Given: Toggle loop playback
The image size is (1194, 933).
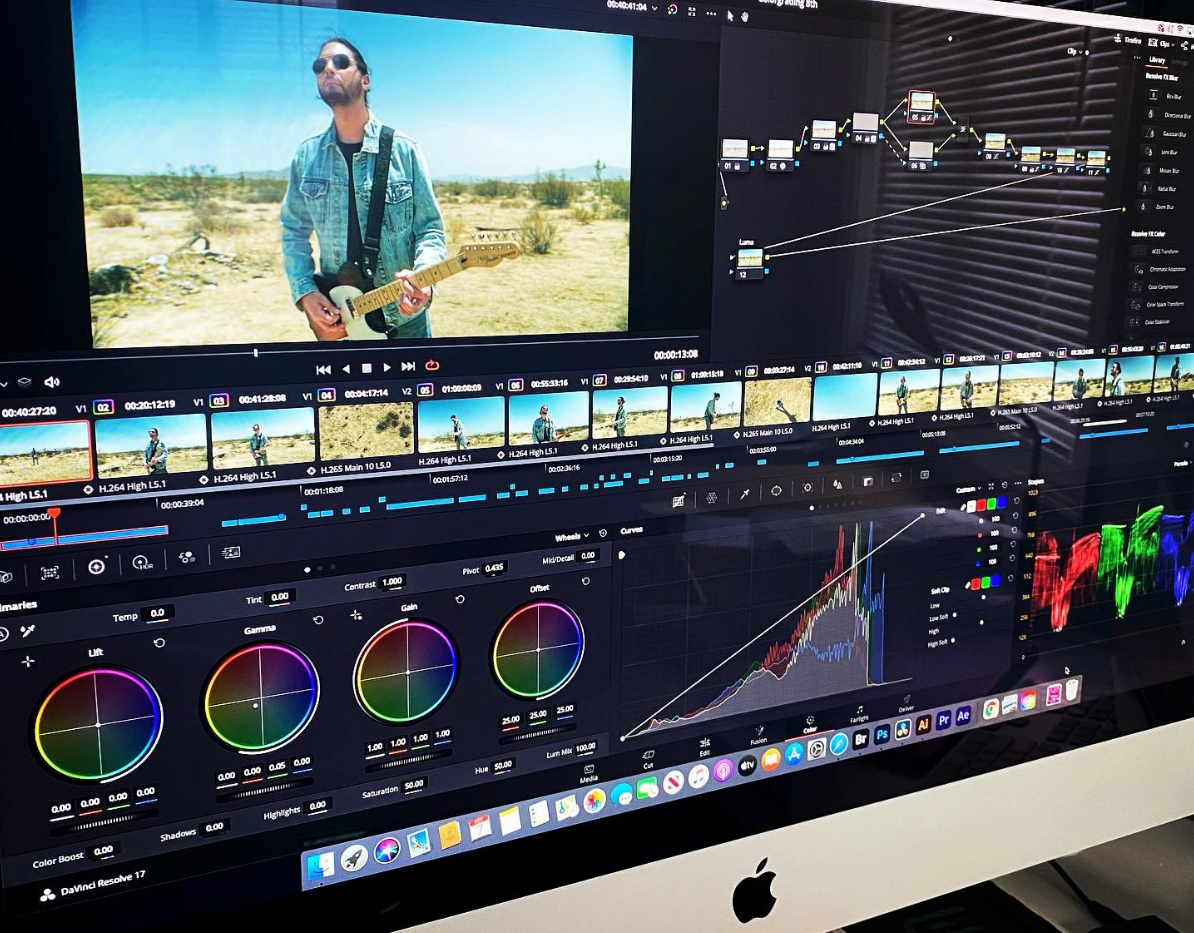Looking at the screenshot, I should click(433, 366).
